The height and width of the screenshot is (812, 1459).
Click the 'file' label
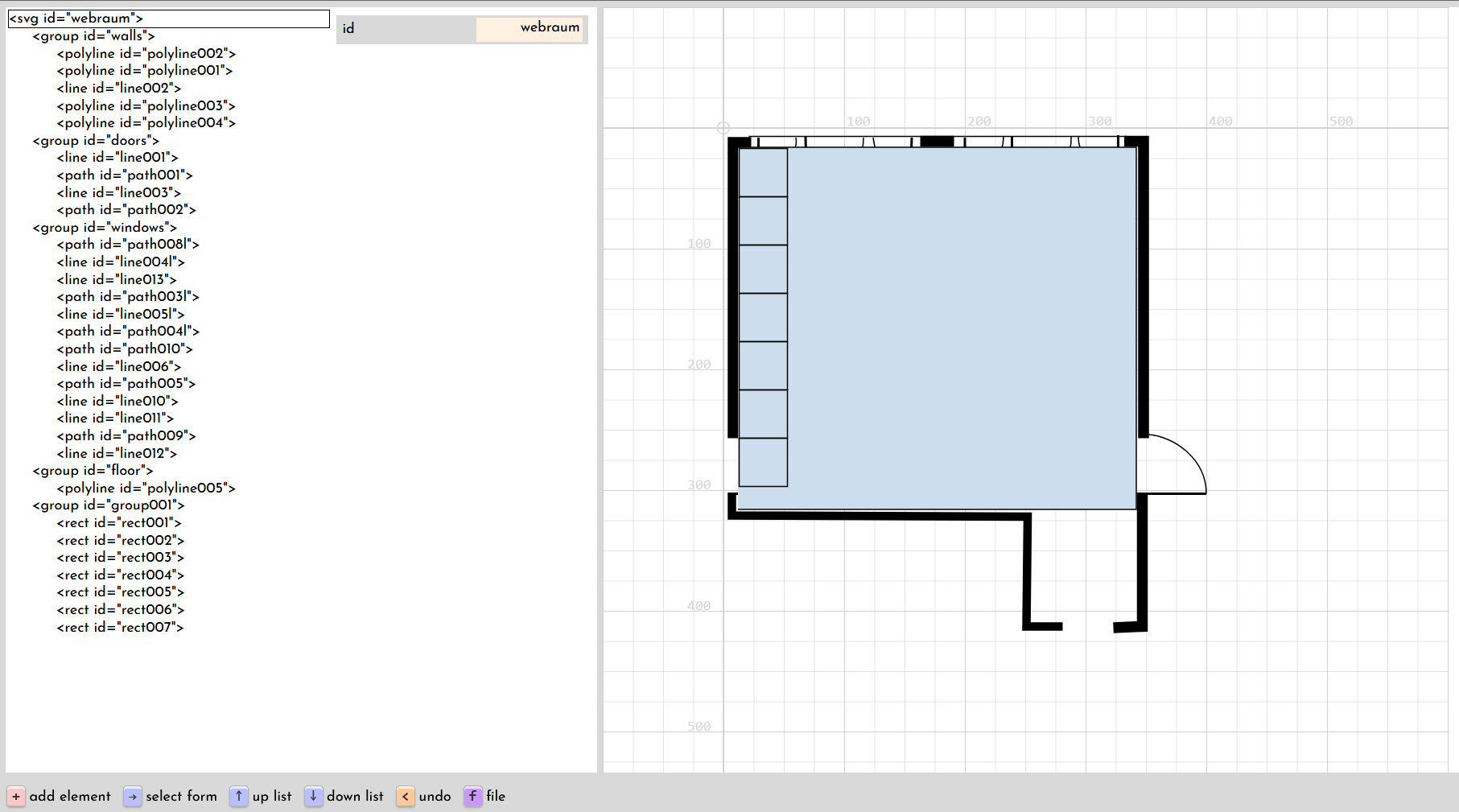click(496, 796)
